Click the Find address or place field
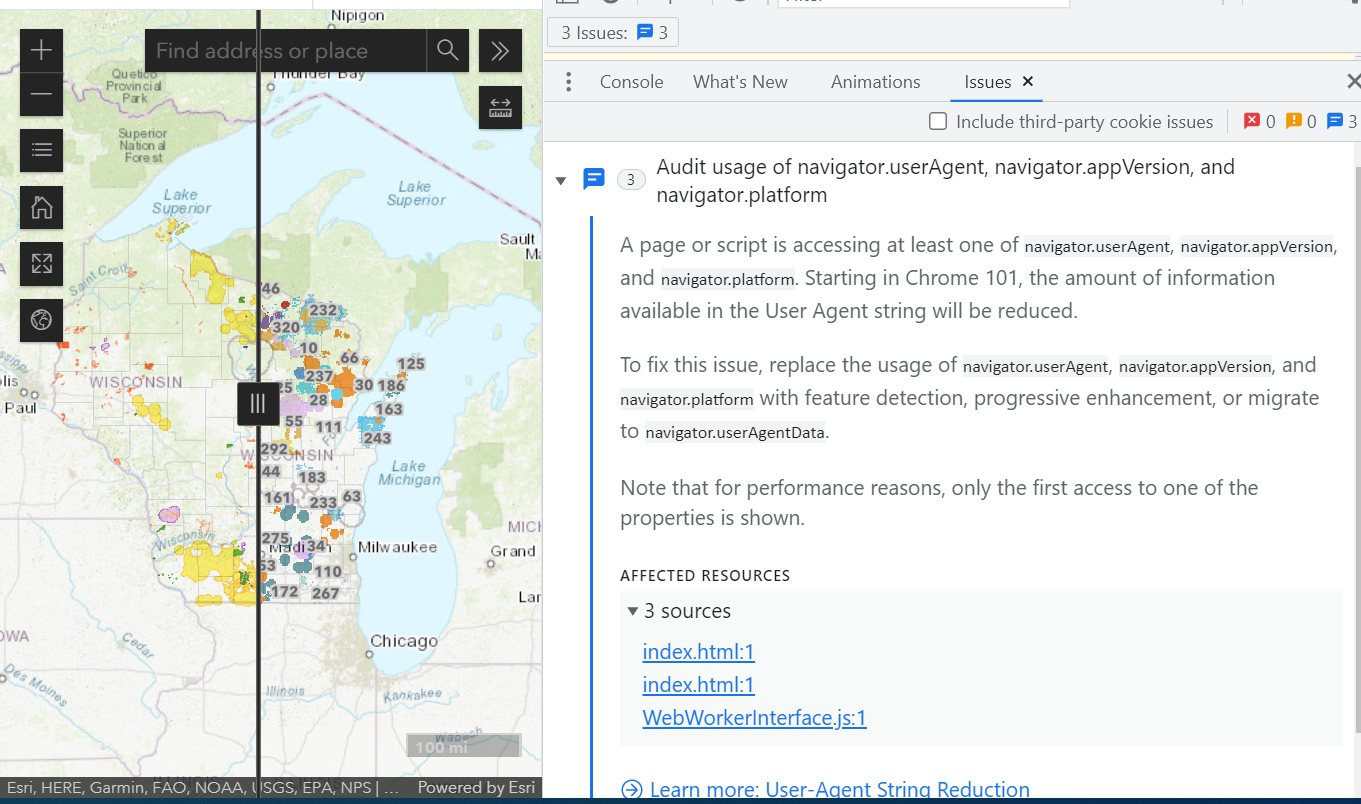Screen dimensions: 1361x804 tap(285, 51)
